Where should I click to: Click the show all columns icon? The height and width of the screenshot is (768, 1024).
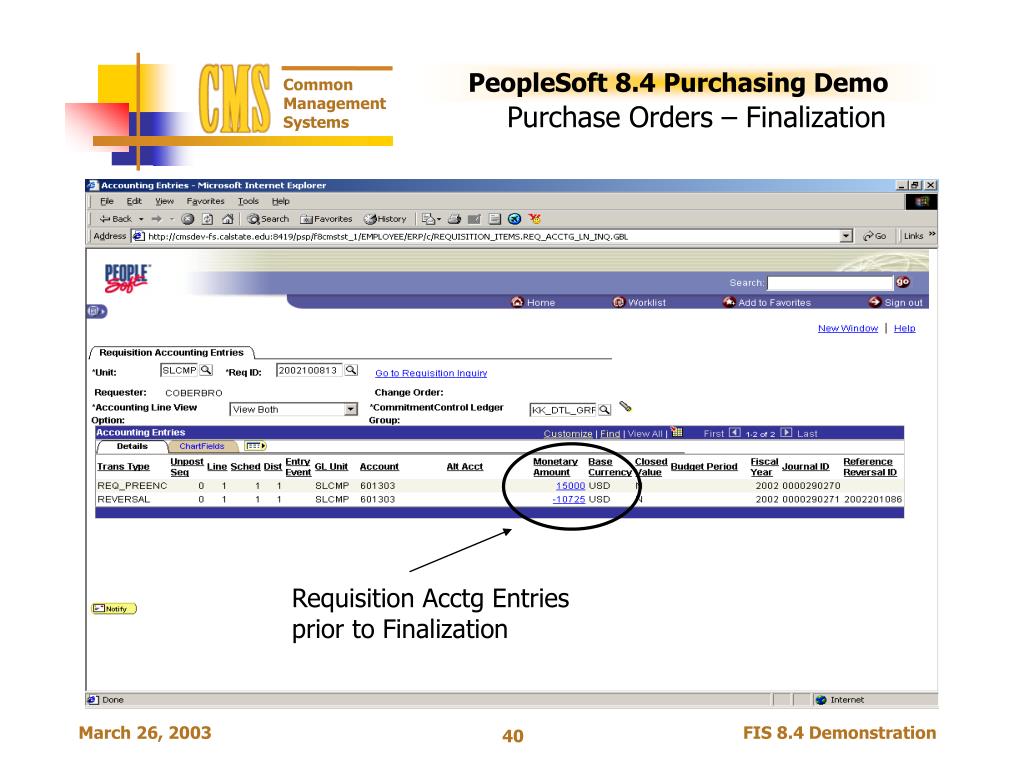[255, 446]
